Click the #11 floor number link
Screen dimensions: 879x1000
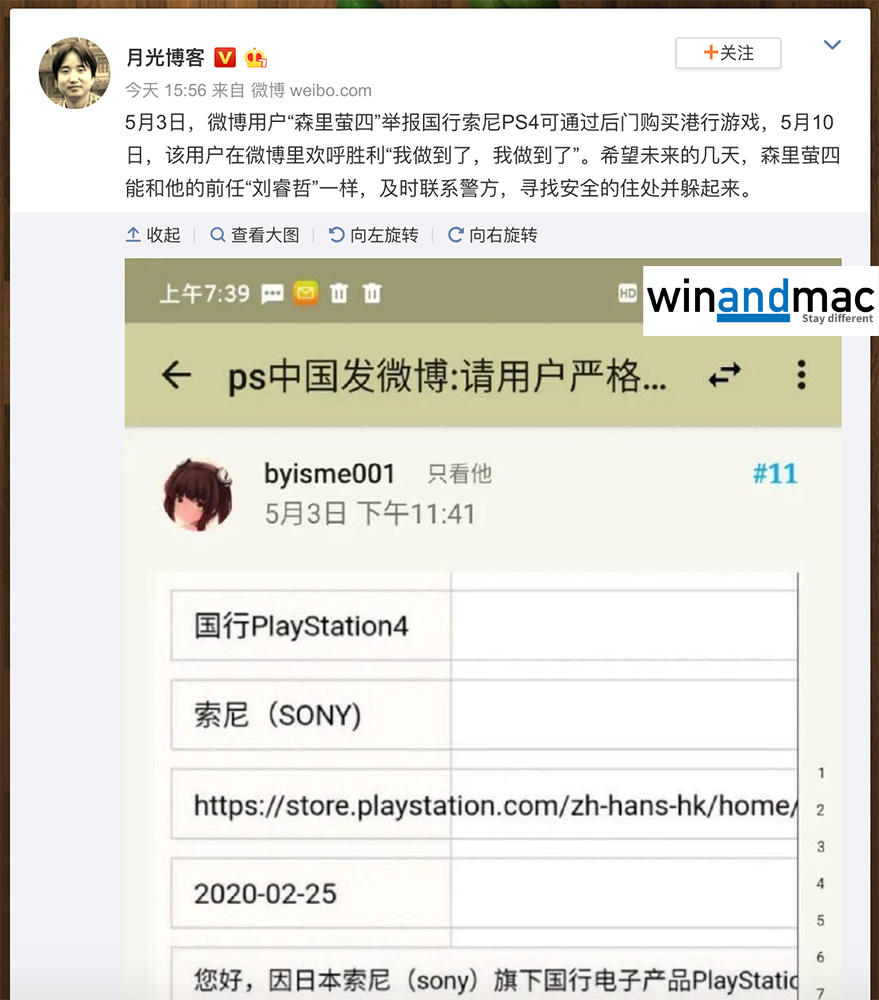click(775, 474)
